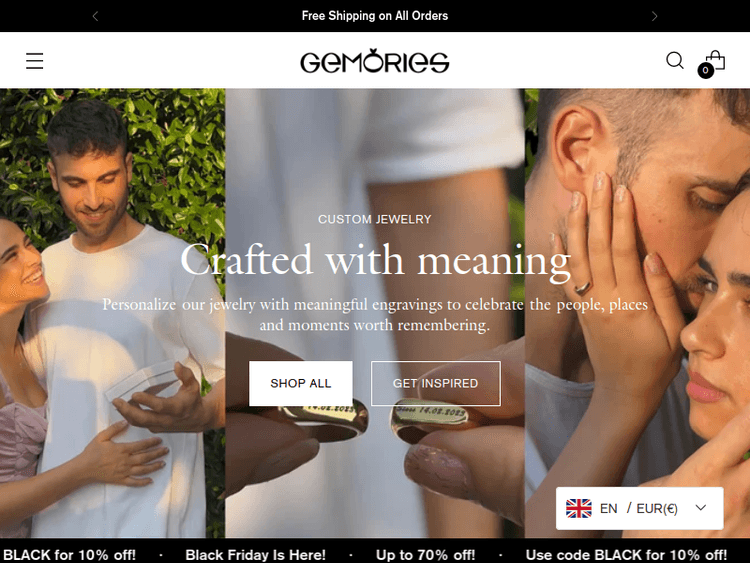Click the SHOP ALL button

301,384
